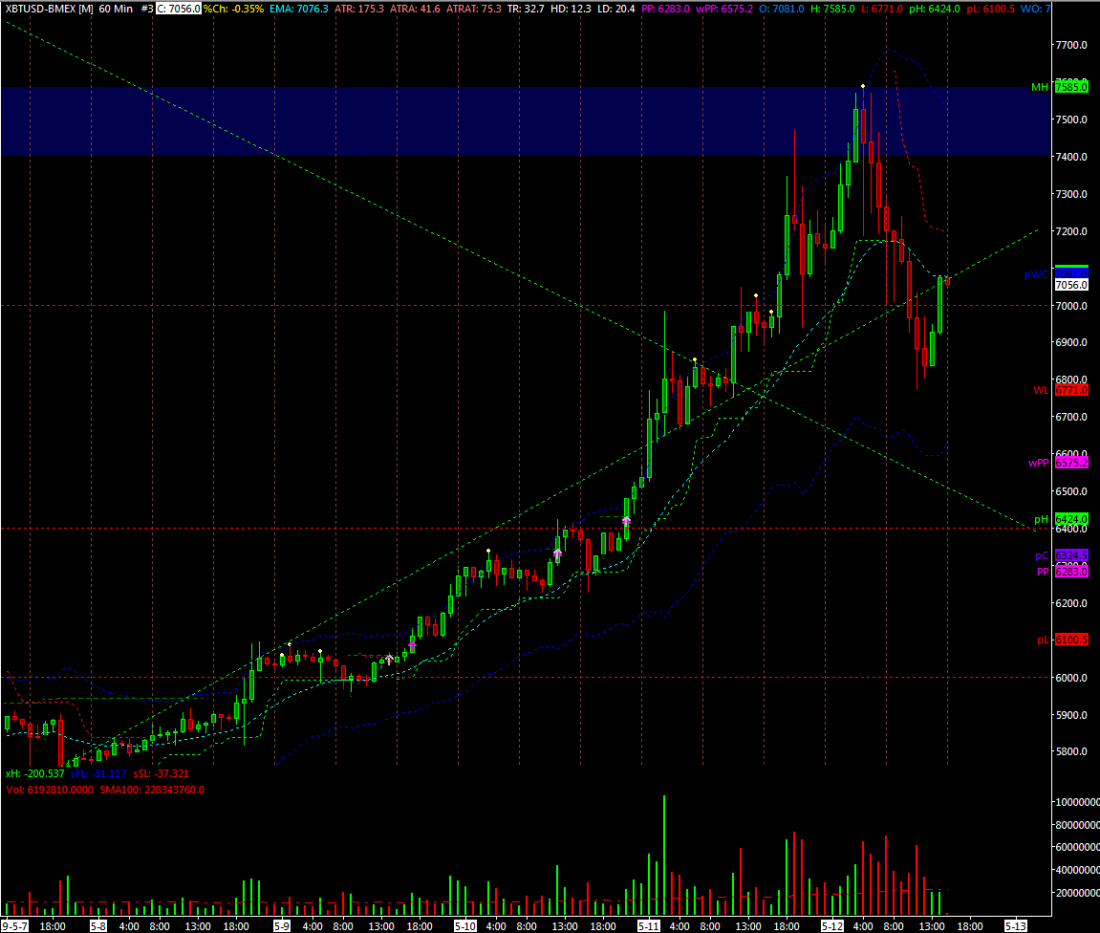This screenshot has width=1100, height=933.
Task: Click the EMA 7076.3 readout in header
Action: pyautogui.click(x=296, y=8)
